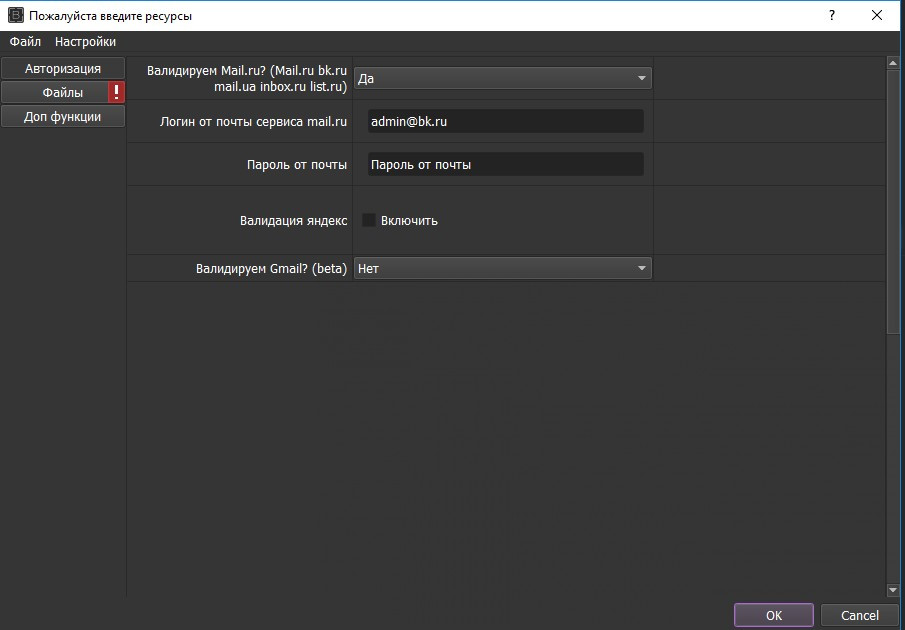Click the application icon in the title bar
The height and width of the screenshot is (630, 905).
point(15,16)
